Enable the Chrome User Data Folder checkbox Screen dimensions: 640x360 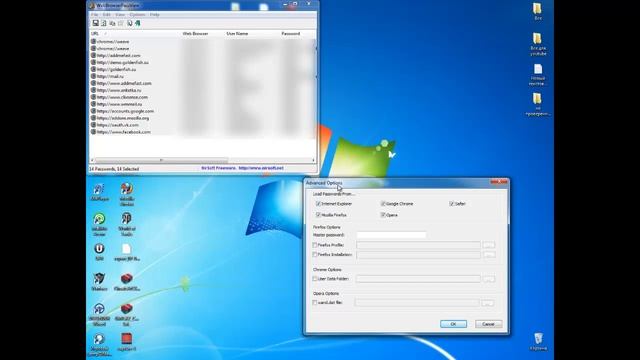315,279
